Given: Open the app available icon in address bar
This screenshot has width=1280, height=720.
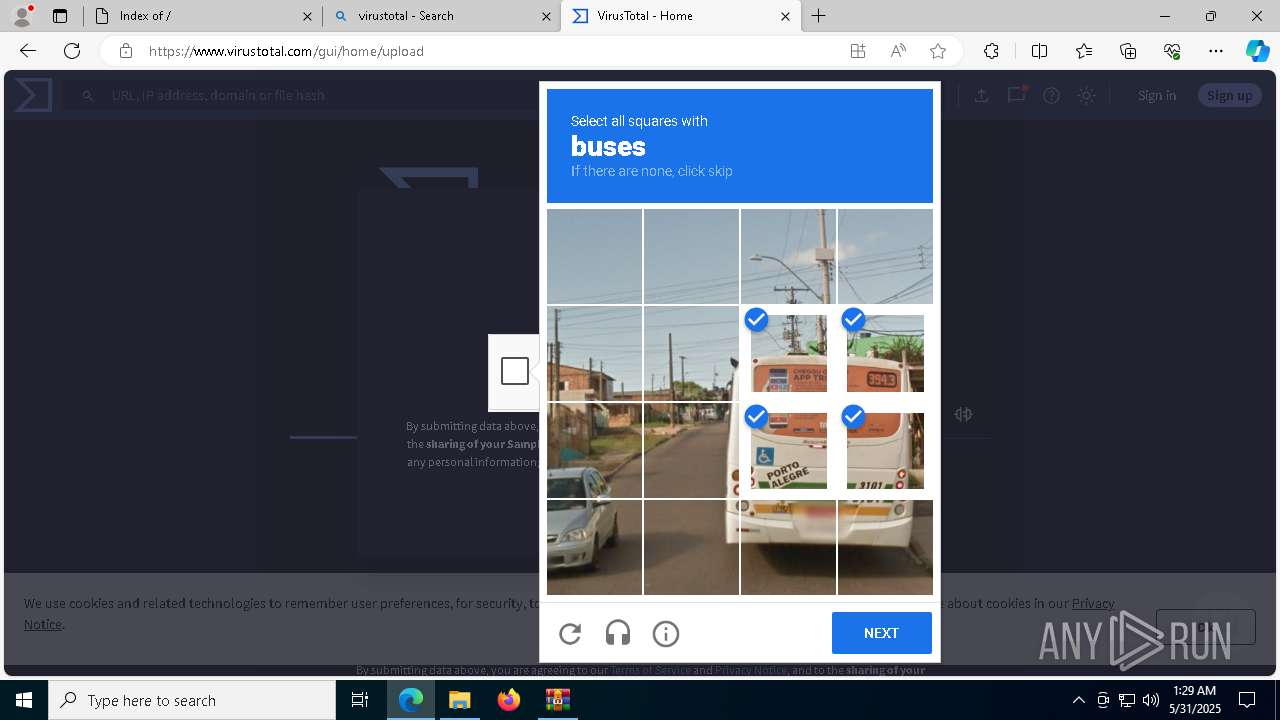Looking at the screenshot, I should (858, 51).
